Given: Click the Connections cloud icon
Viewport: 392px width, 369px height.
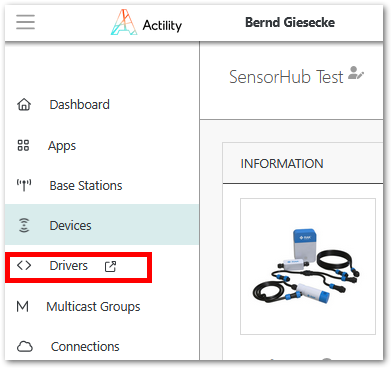Looking at the screenshot, I should 25,347.
